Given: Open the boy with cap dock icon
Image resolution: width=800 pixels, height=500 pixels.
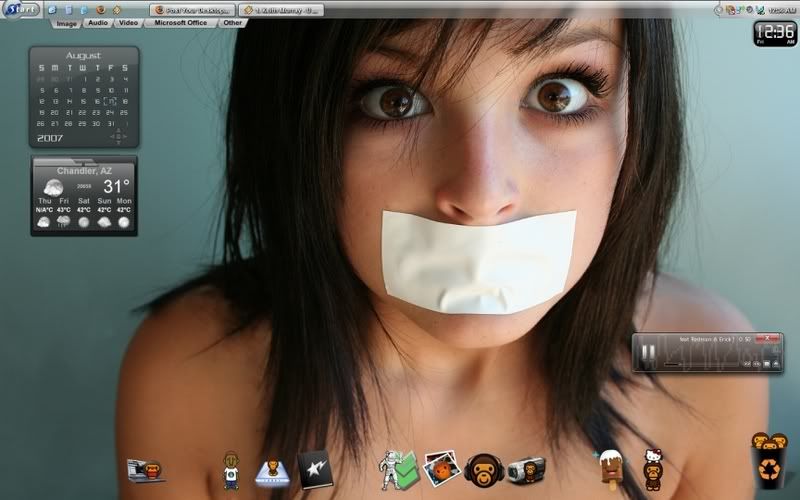Looking at the screenshot, I should (231, 470).
